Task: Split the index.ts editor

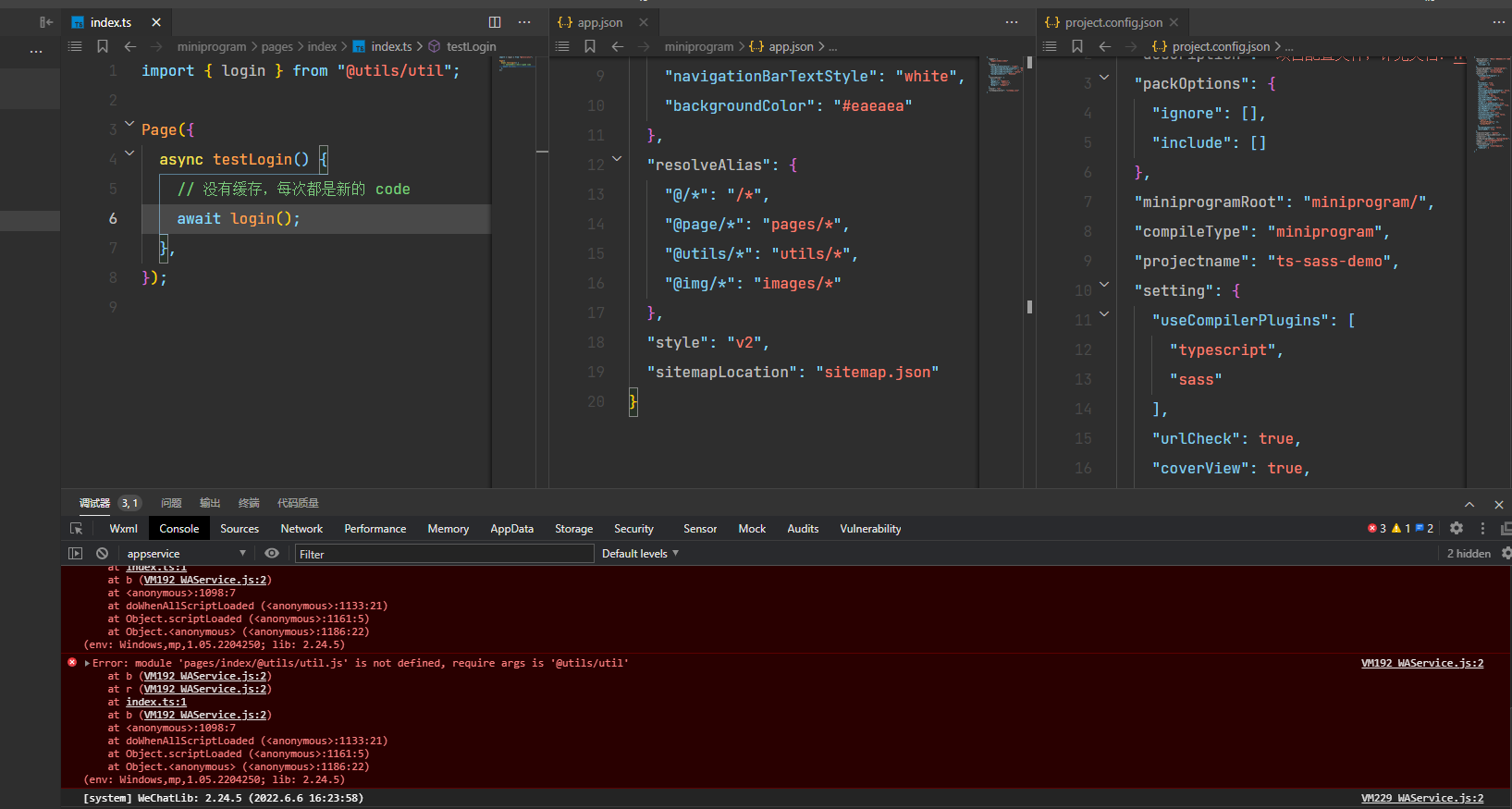Action: 495,22
